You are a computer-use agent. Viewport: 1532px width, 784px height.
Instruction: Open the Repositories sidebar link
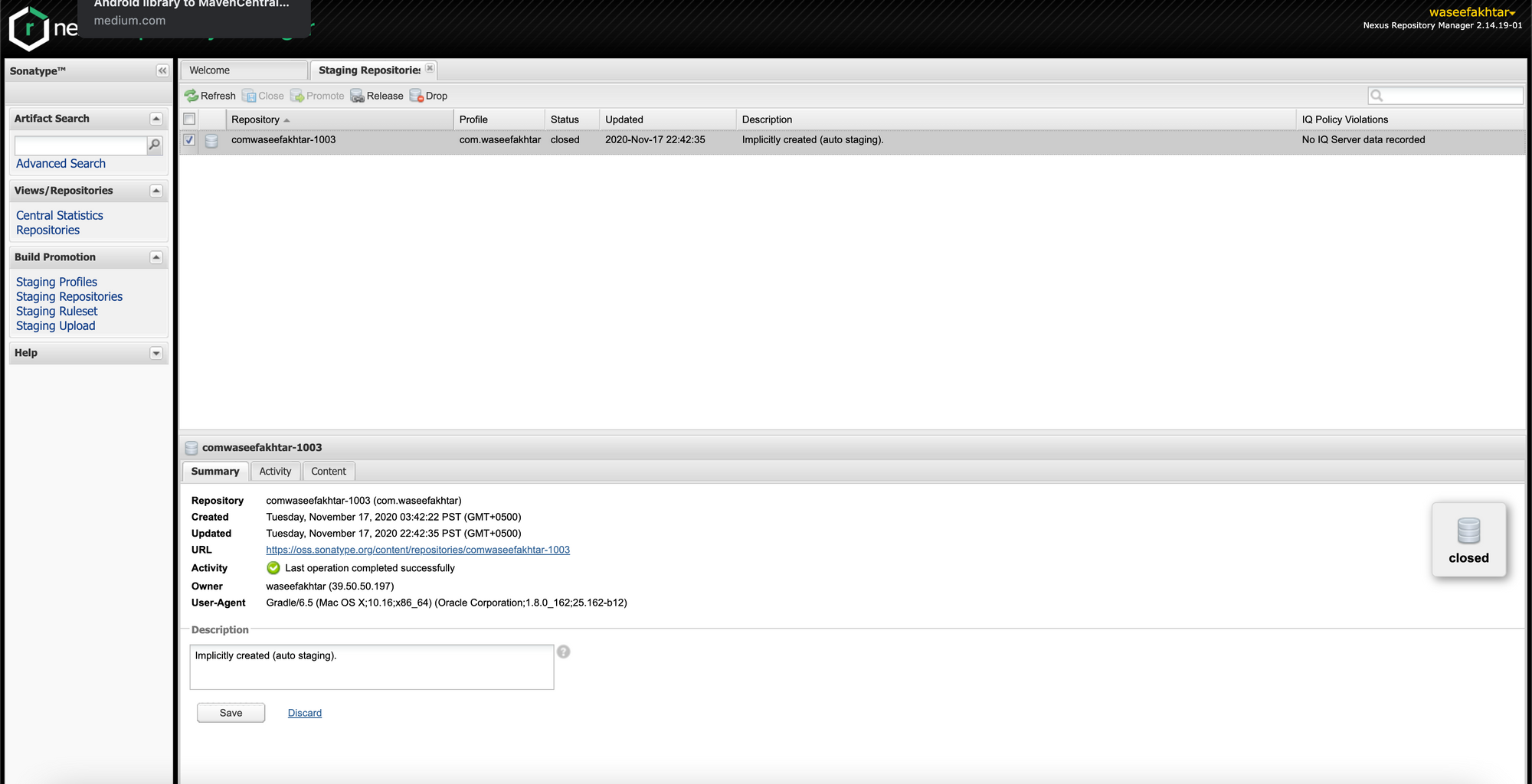[x=47, y=230]
